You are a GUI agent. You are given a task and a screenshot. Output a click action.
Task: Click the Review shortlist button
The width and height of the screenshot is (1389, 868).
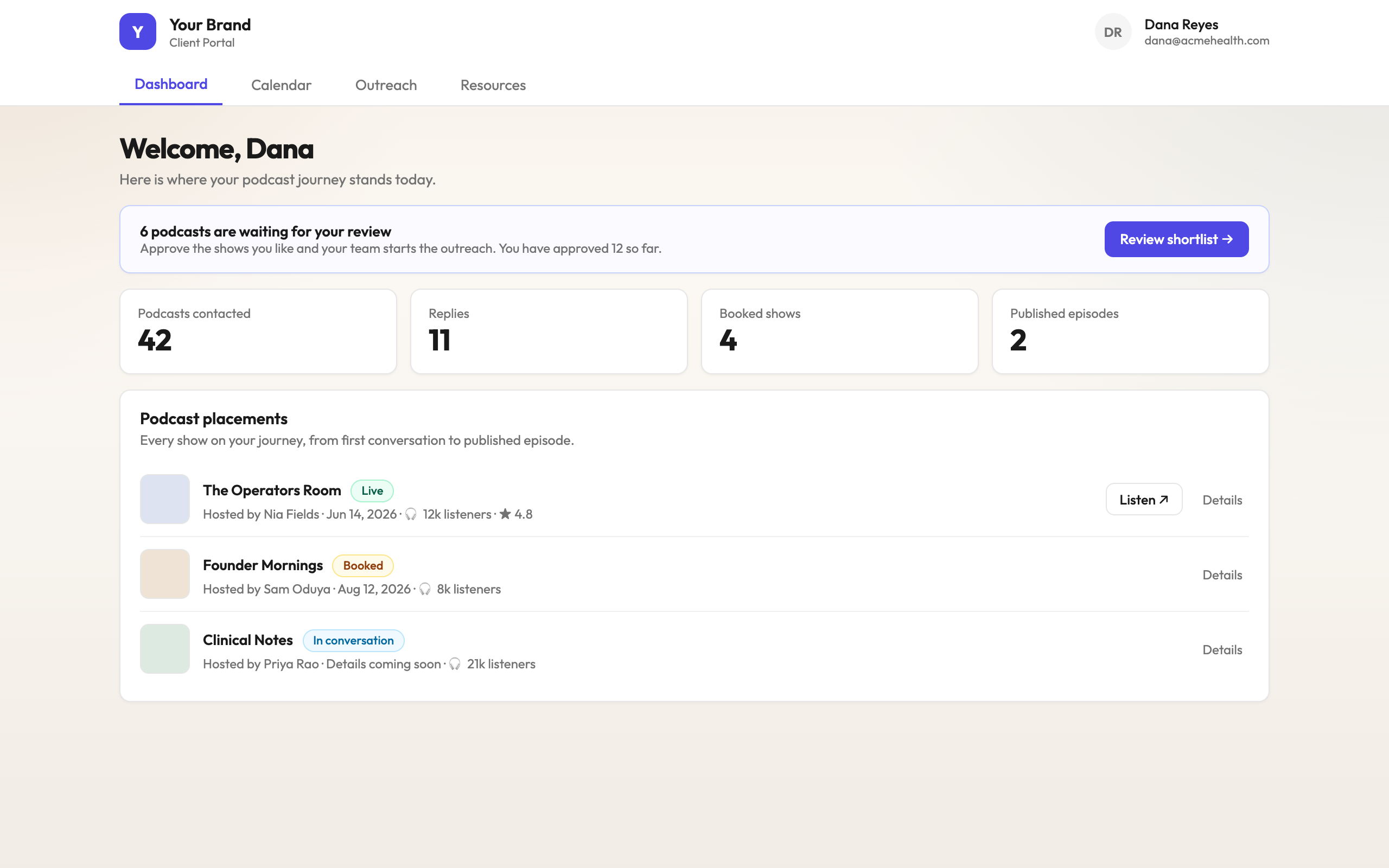(1176, 239)
